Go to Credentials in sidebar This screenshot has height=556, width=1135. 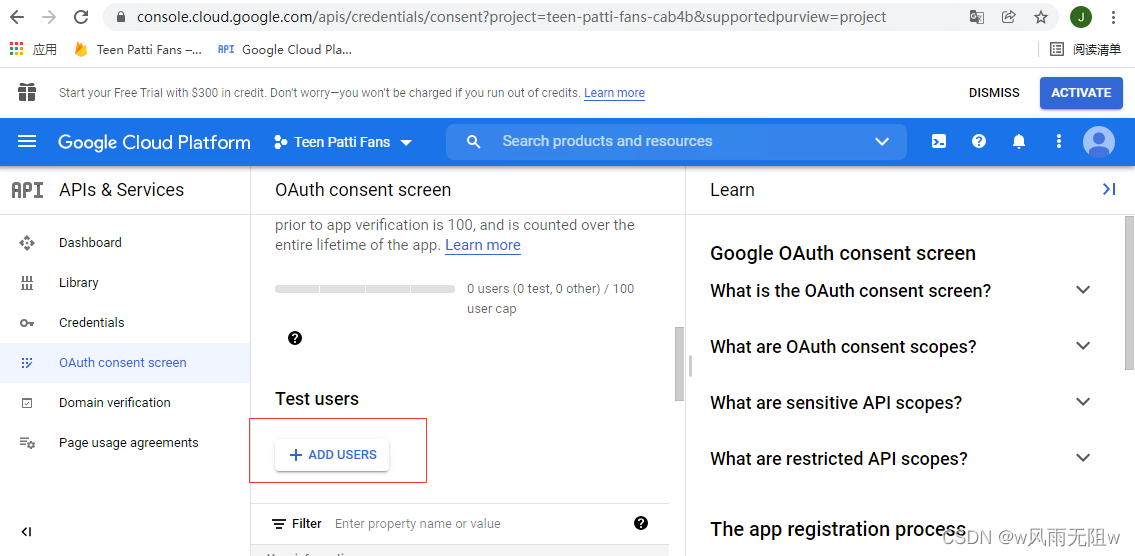click(x=92, y=323)
